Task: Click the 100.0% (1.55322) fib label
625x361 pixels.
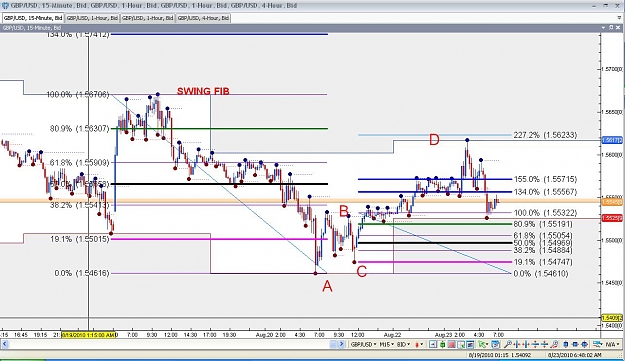Action: (544, 213)
